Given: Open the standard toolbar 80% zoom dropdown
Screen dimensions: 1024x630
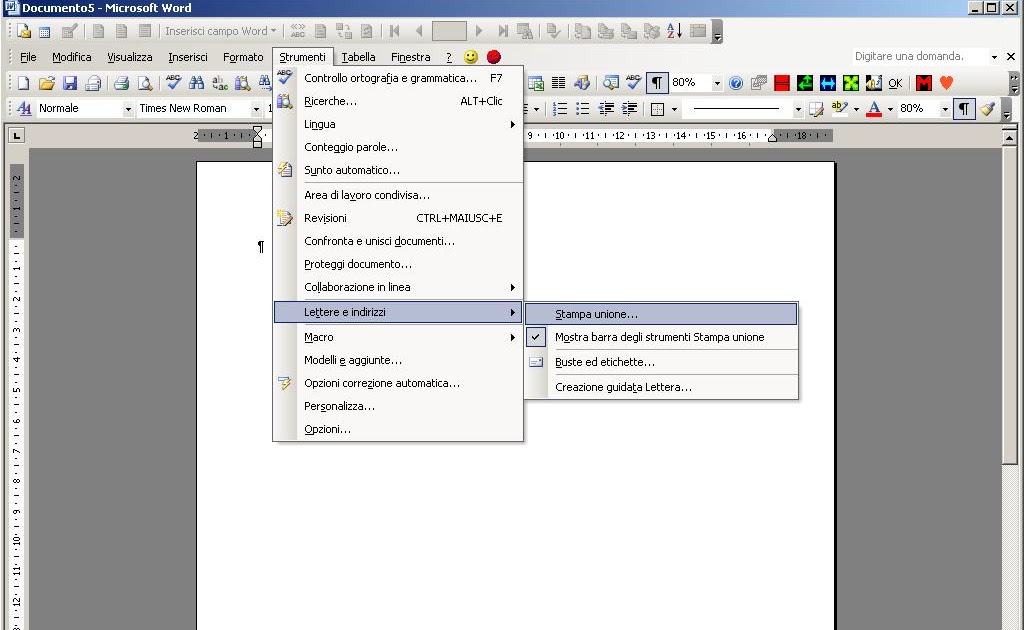Looking at the screenshot, I should [717, 83].
